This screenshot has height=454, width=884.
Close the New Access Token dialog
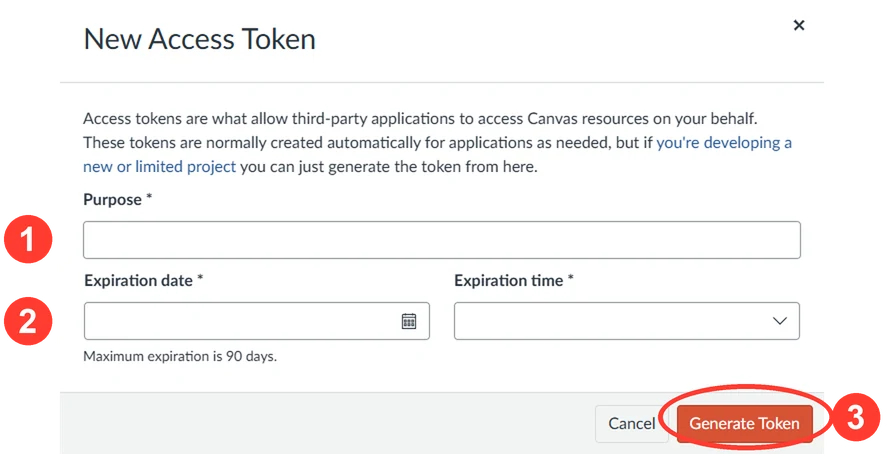click(798, 25)
